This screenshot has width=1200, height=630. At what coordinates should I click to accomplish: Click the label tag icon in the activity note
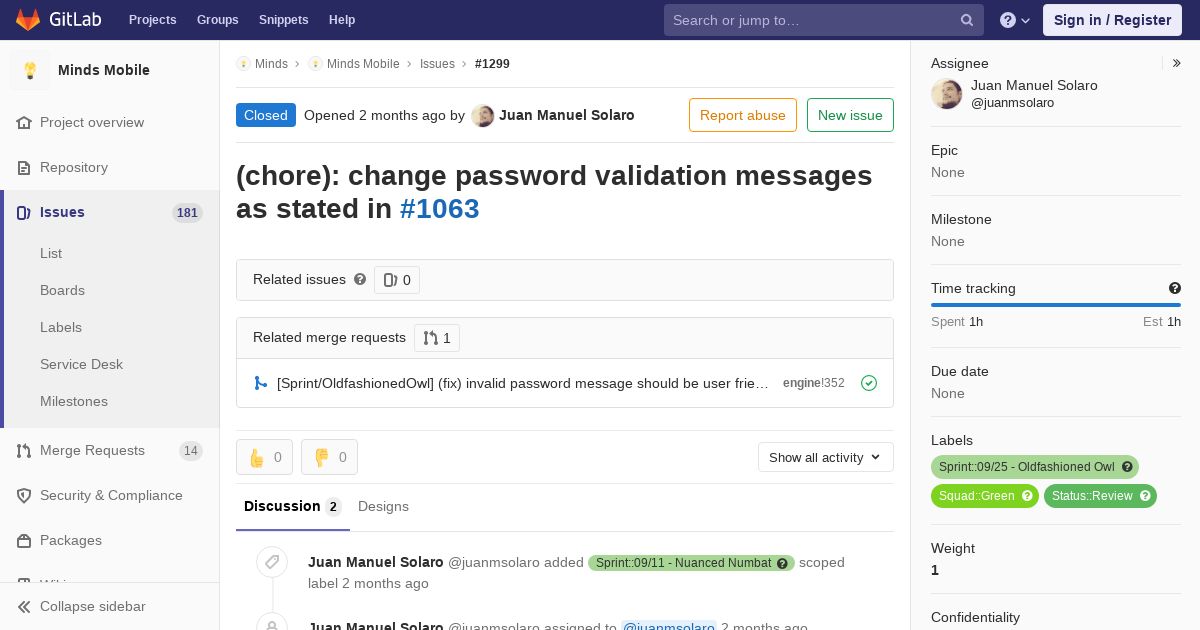point(271,562)
